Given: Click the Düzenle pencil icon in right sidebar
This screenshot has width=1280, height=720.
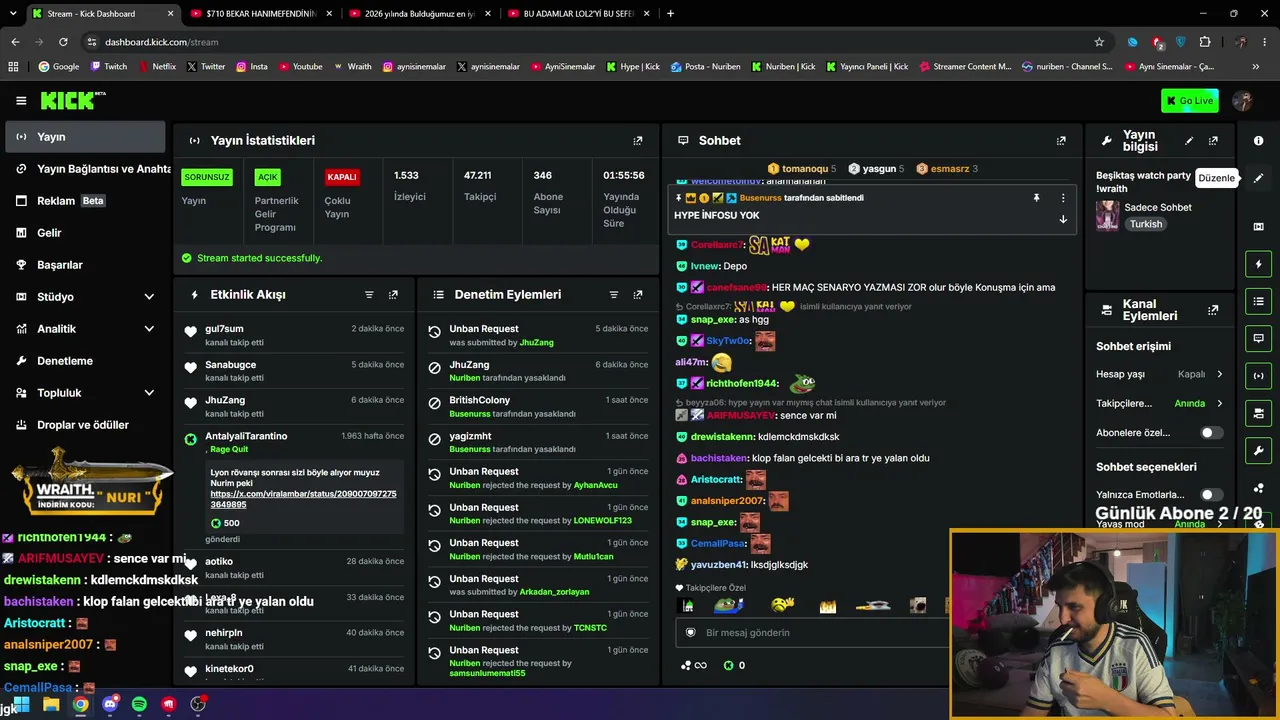Looking at the screenshot, I should (1258, 178).
